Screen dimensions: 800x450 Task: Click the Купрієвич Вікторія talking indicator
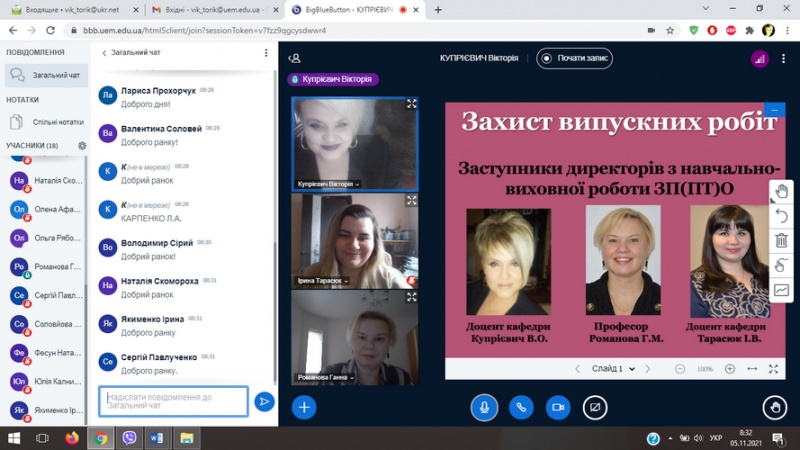(333, 79)
